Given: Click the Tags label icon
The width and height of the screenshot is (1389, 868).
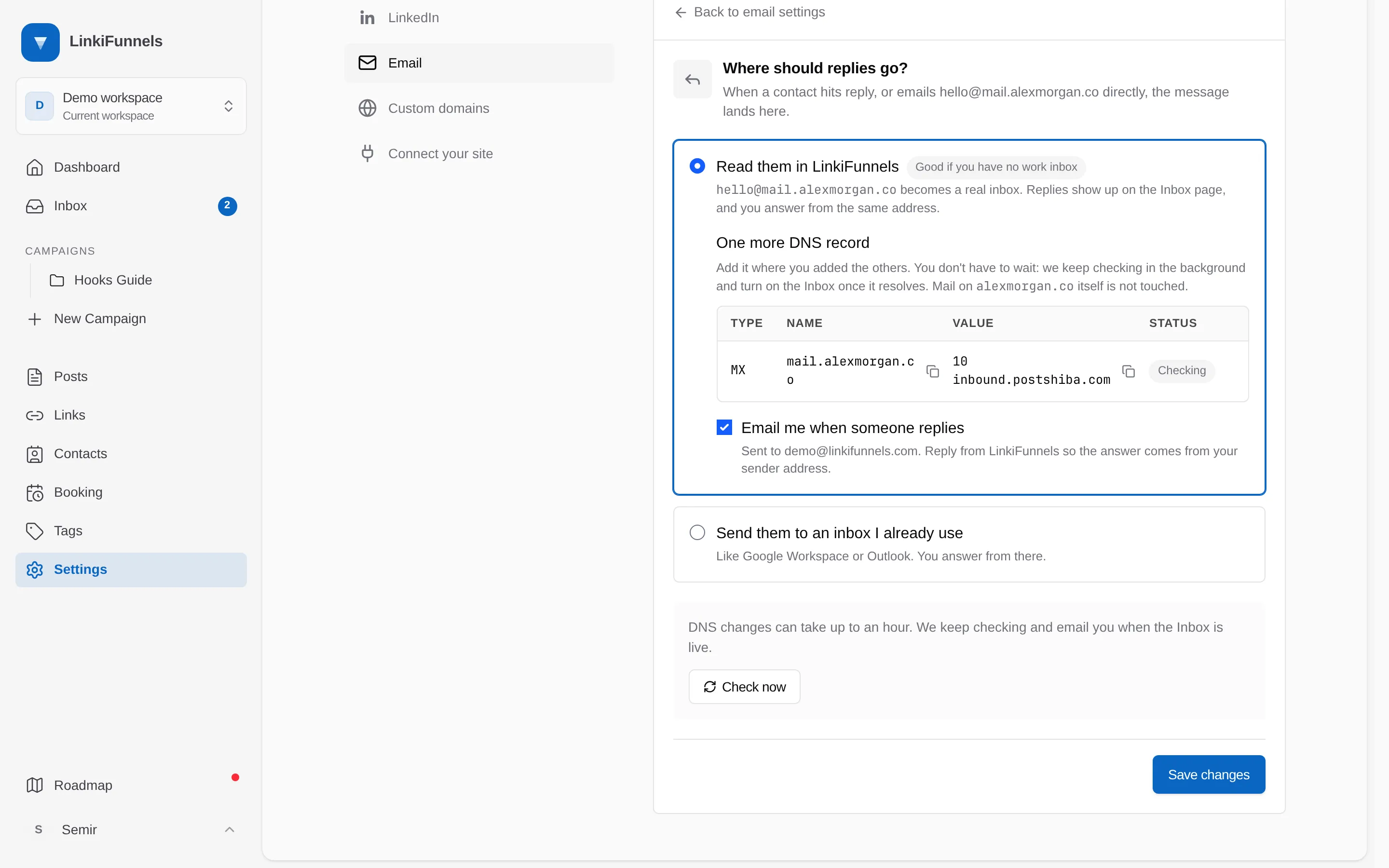Looking at the screenshot, I should (34, 531).
